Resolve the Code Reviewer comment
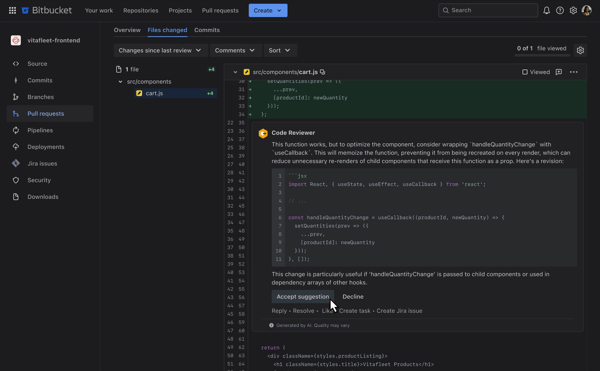The height and width of the screenshot is (371, 600). [x=303, y=311]
